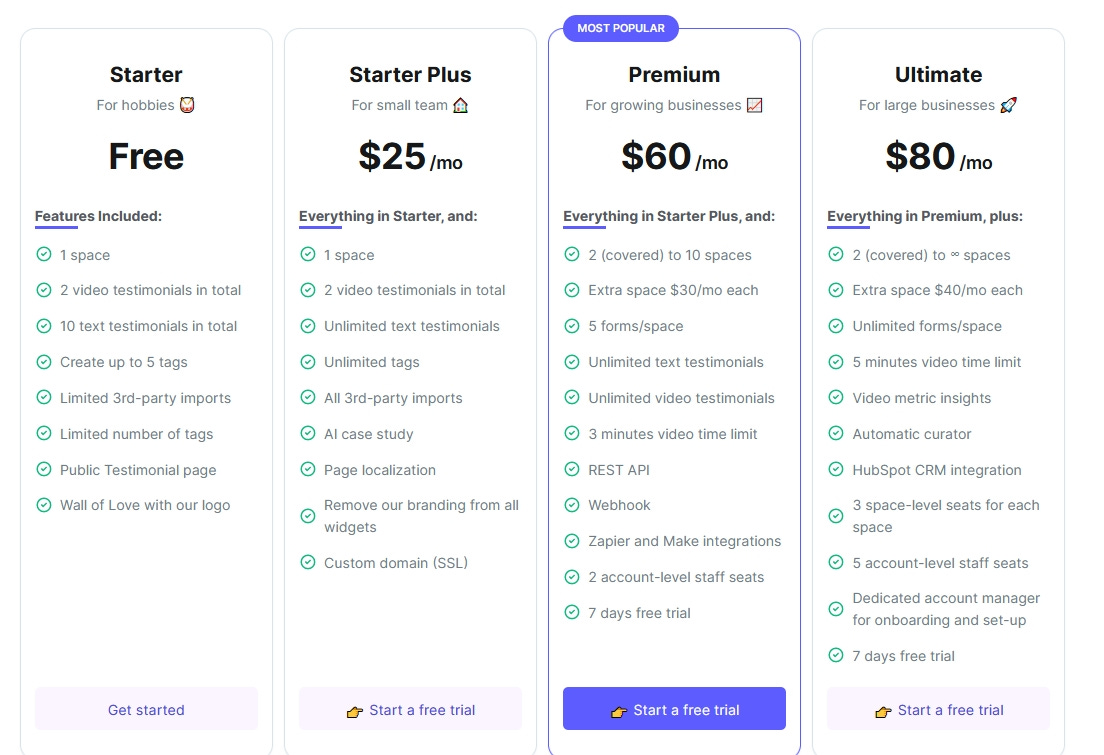The height and width of the screenshot is (755, 1104).
Task: Click the check icon beside HubSpot CRM integration
Action: click(836, 469)
